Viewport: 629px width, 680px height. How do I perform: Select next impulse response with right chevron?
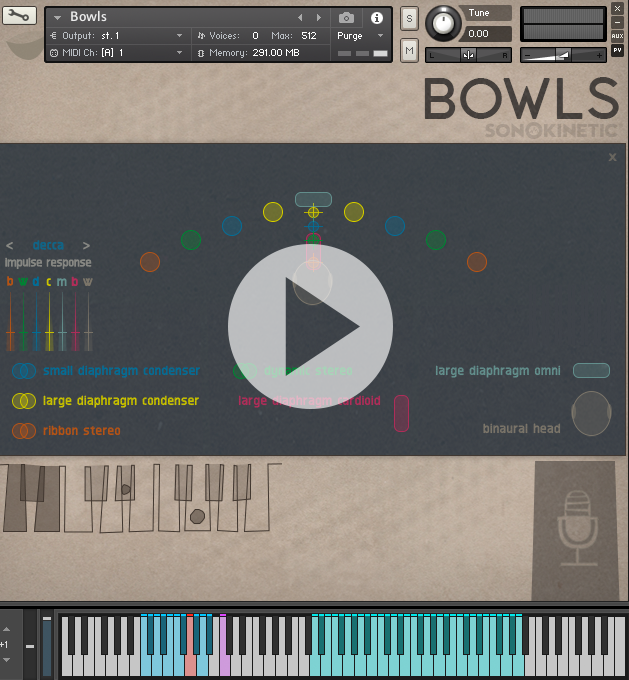[x=86, y=246]
